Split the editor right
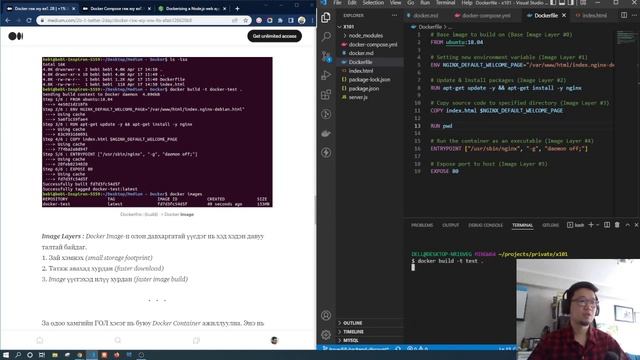This screenshot has height=360, width=640. 624,16
